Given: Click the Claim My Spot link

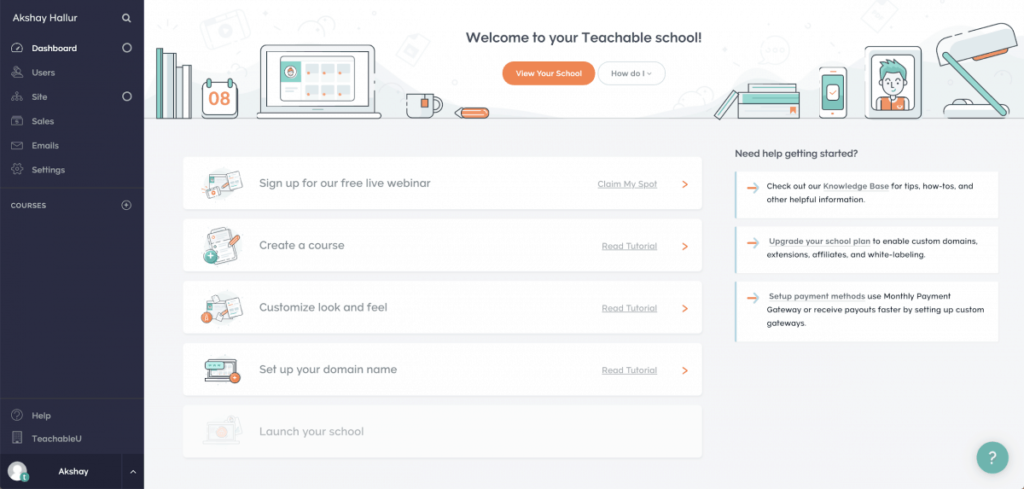Looking at the screenshot, I should tap(627, 184).
